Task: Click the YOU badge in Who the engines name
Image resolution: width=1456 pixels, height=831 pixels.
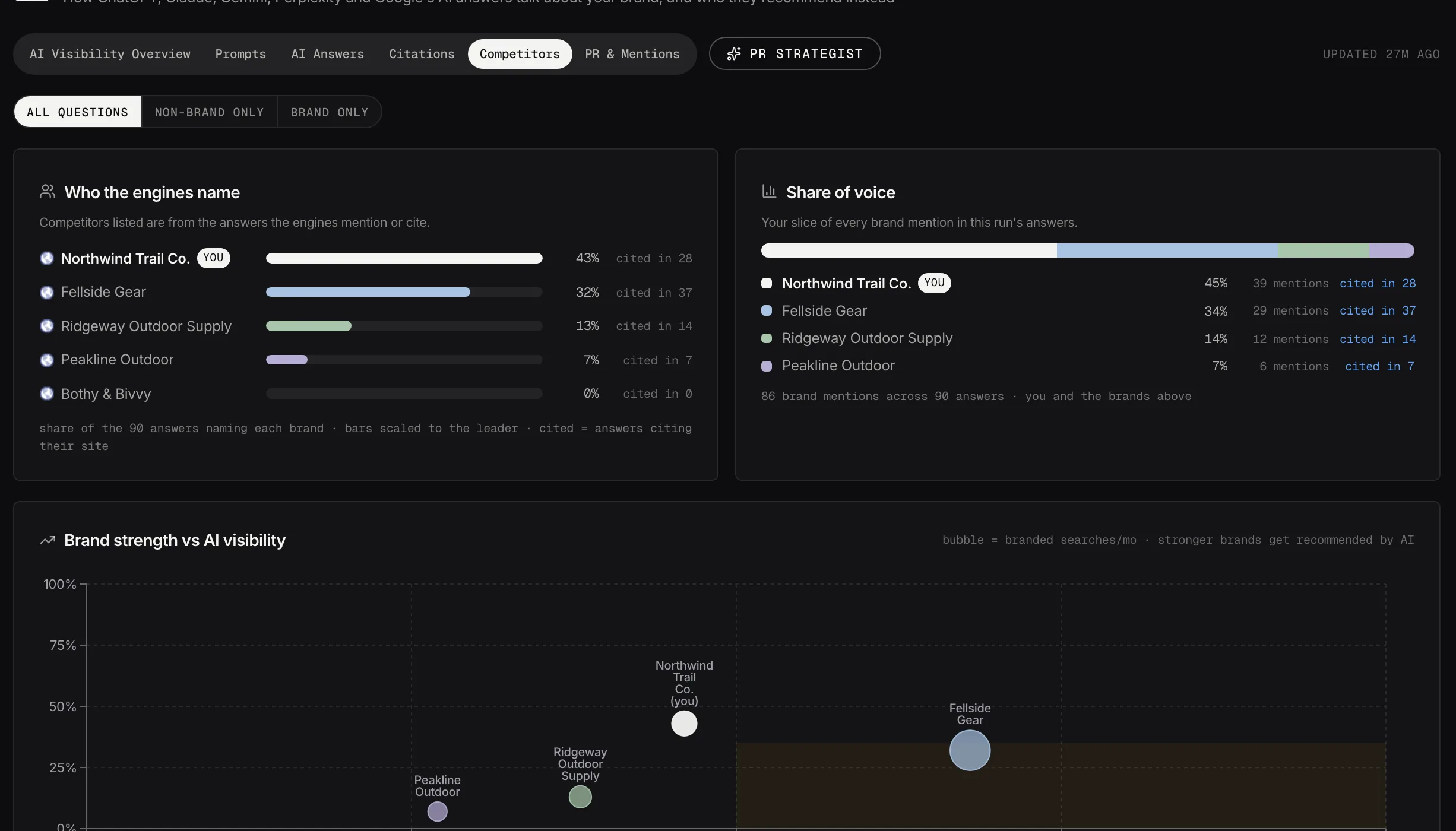Action: (213, 258)
